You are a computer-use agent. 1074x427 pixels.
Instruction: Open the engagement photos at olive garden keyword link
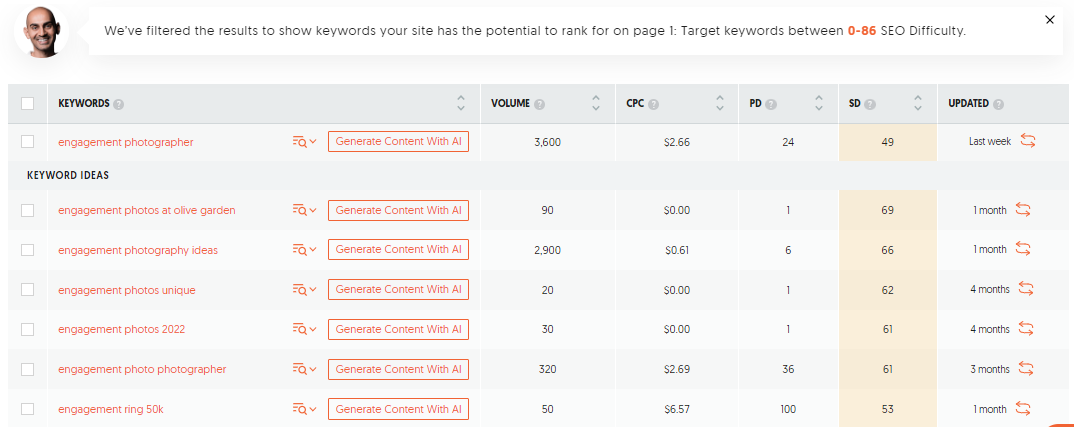147,210
